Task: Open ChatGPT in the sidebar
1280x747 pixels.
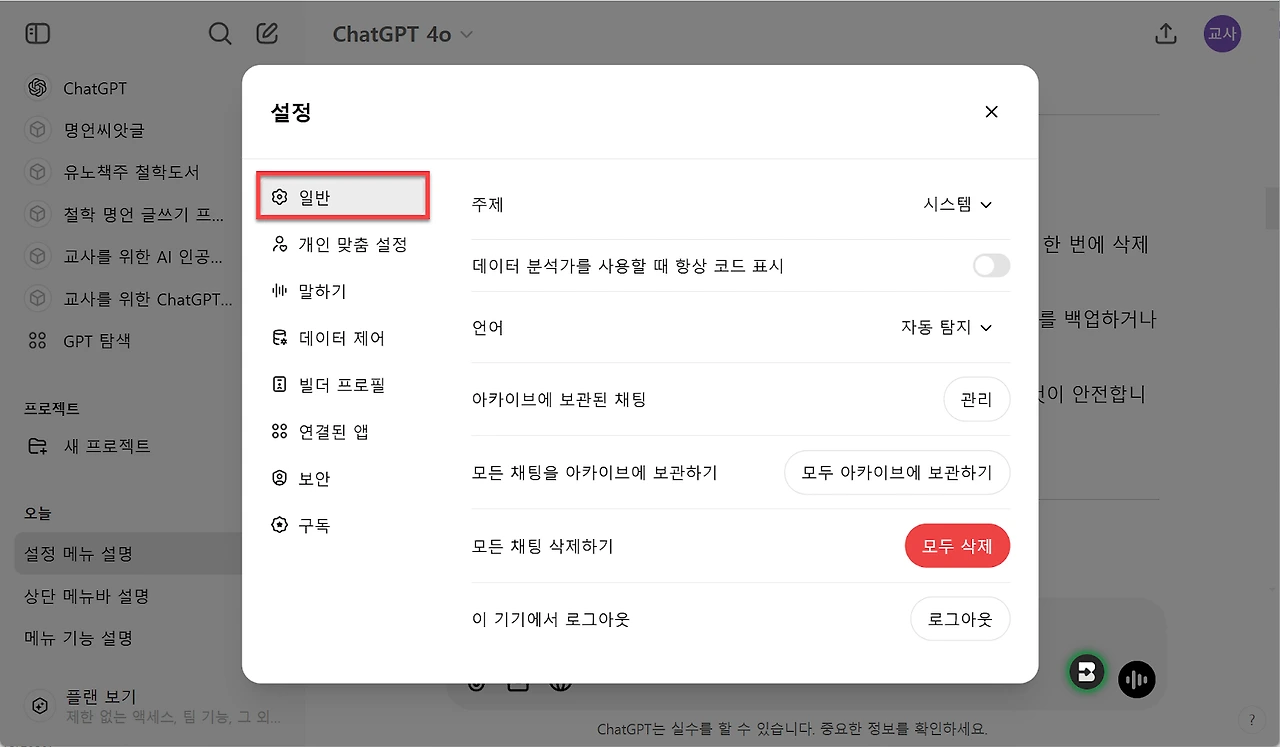Action: coord(128,88)
